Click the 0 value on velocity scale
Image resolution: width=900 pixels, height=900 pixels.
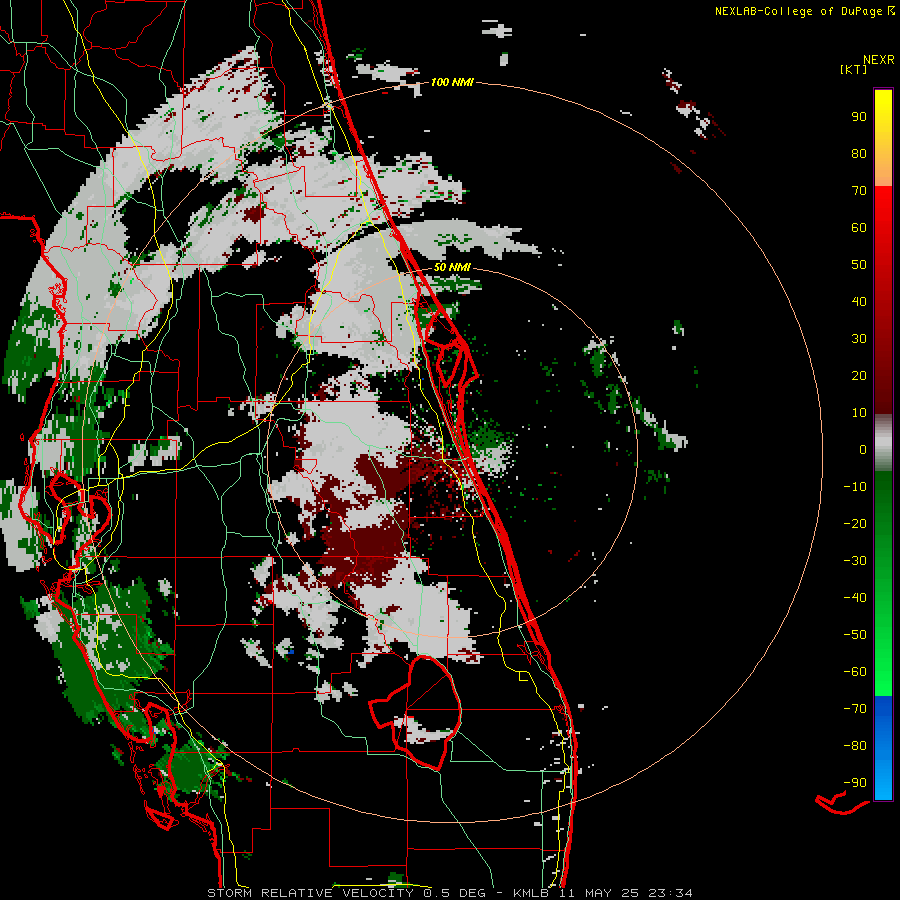[x=863, y=449]
